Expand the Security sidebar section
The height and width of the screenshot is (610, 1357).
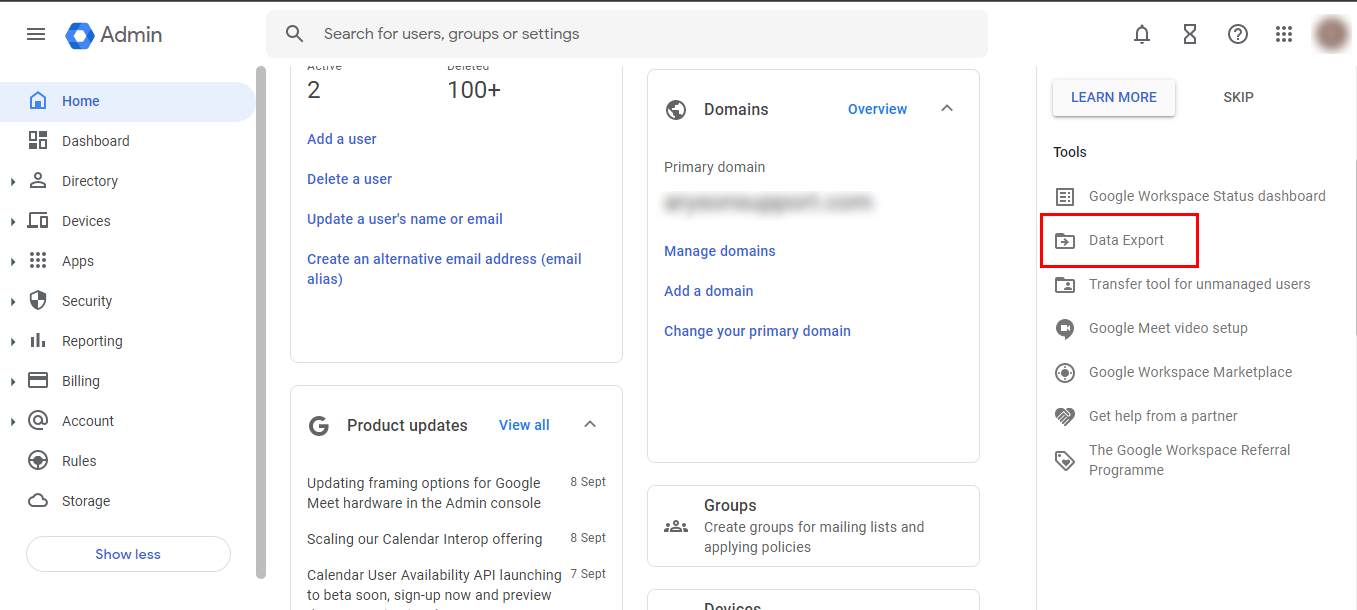click(13, 302)
